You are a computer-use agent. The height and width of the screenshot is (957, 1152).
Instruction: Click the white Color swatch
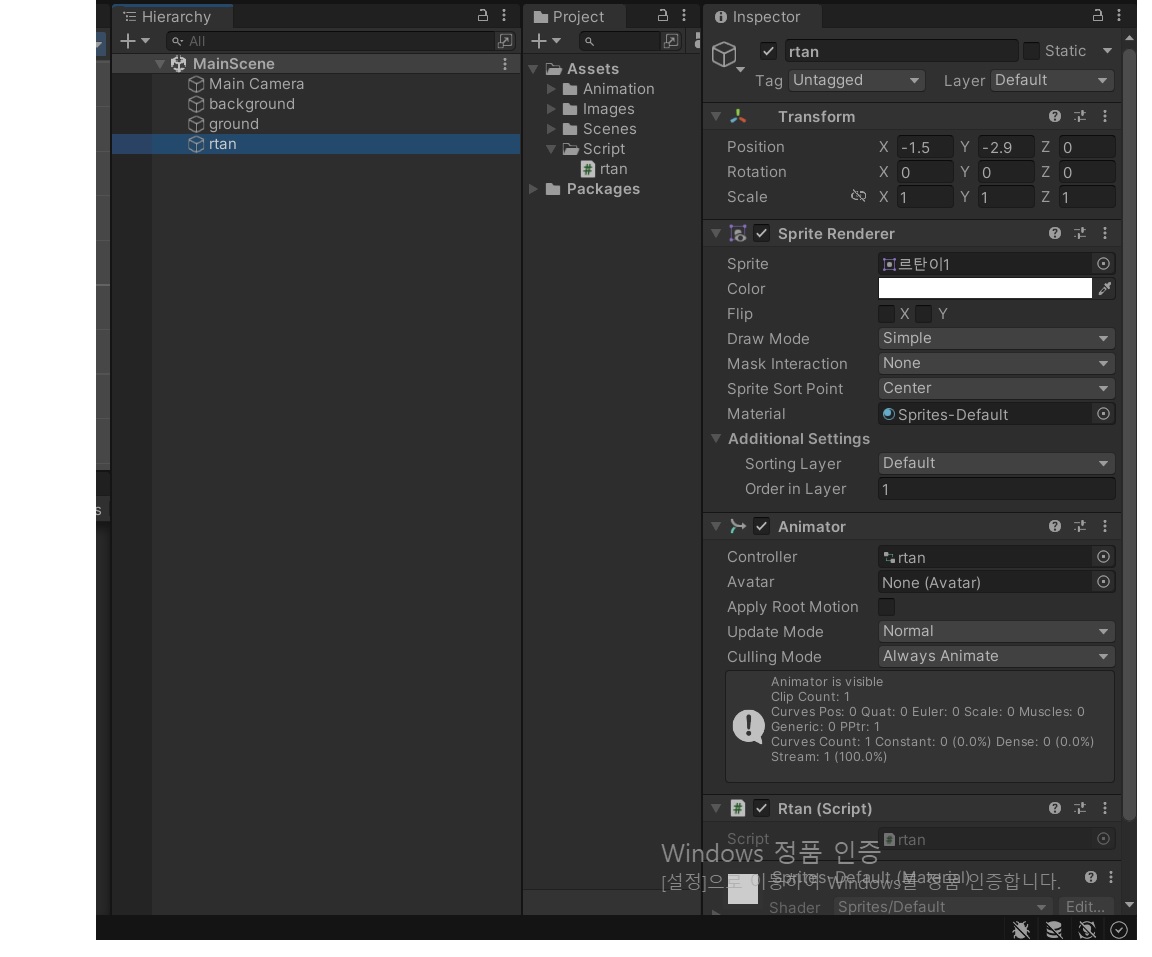985,288
